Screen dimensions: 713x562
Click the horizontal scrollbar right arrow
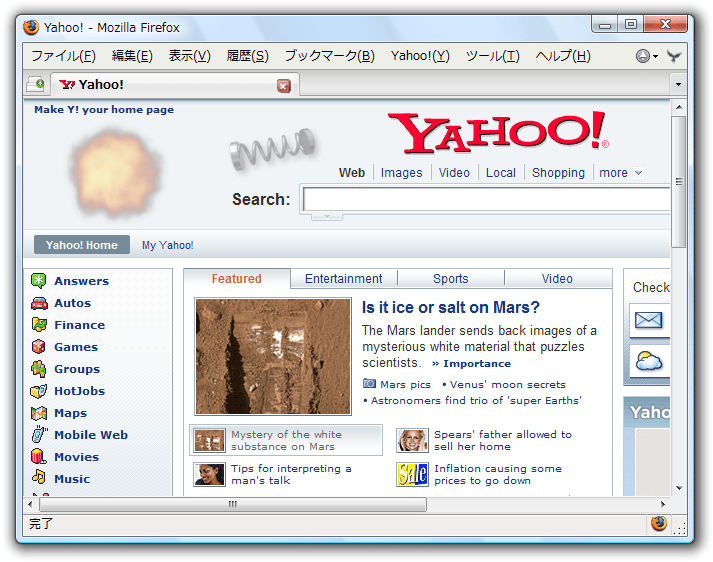click(x=663, y=504)
